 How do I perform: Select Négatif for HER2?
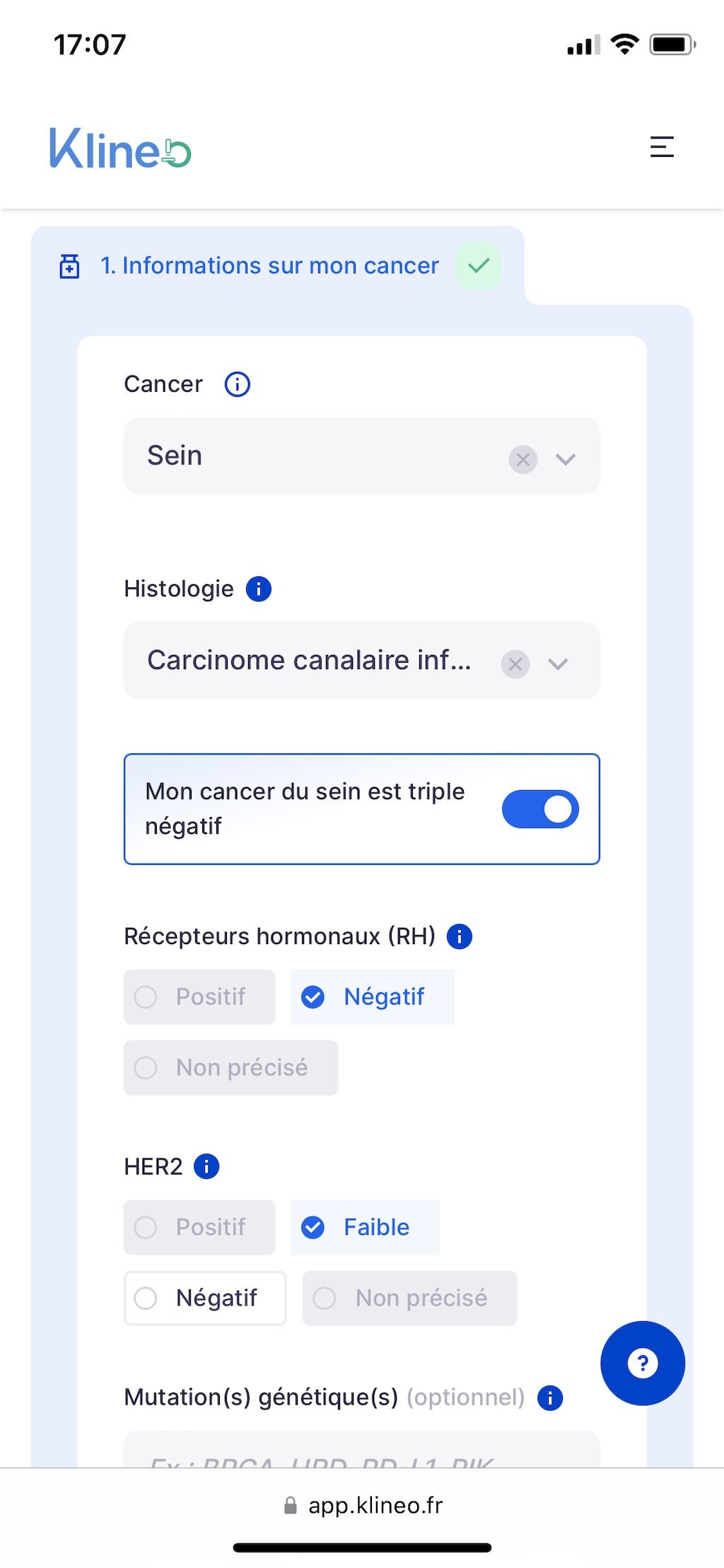[x=205, y=1298]
